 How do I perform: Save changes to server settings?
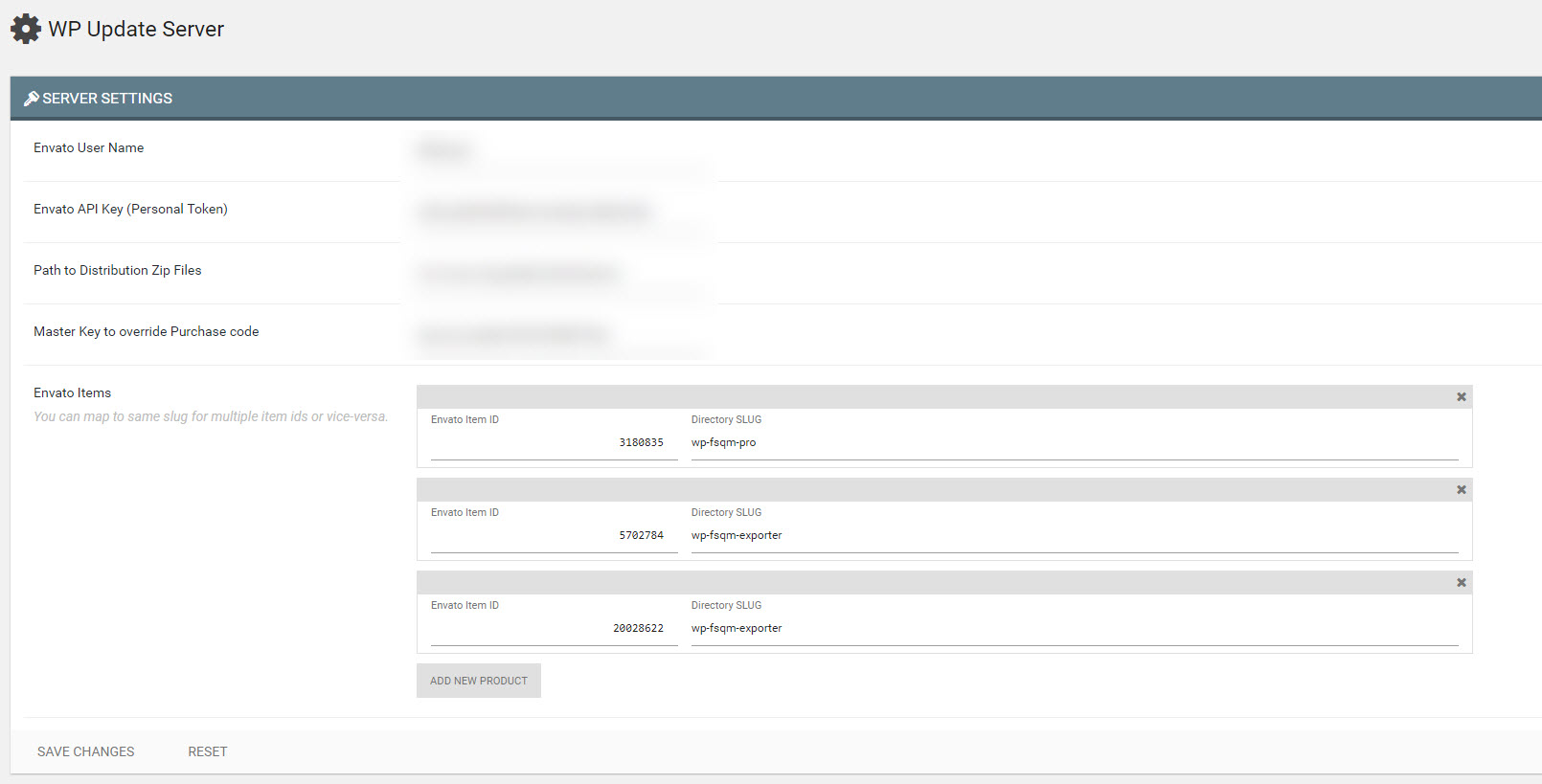[x=86, y=751]
